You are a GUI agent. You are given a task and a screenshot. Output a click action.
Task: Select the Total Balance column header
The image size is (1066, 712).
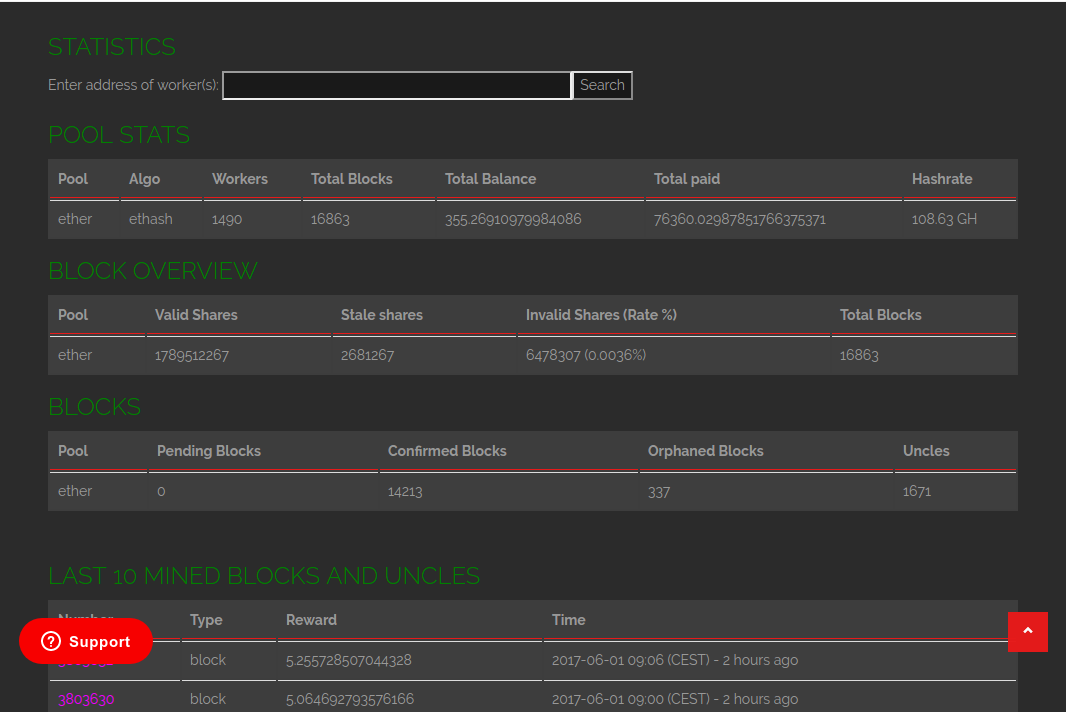click(490, 179)
